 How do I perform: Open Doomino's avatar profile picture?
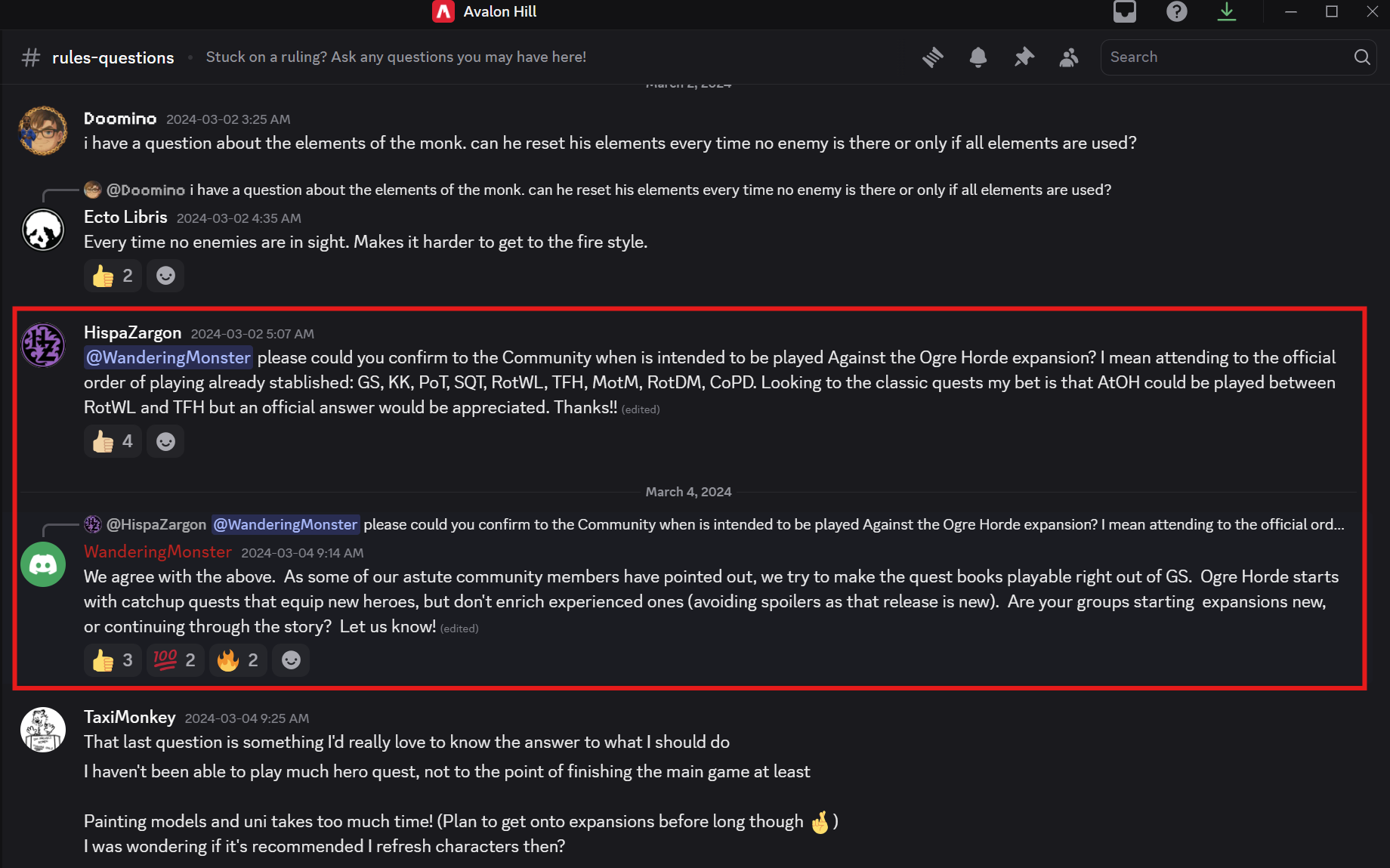(x=43, y=131)
